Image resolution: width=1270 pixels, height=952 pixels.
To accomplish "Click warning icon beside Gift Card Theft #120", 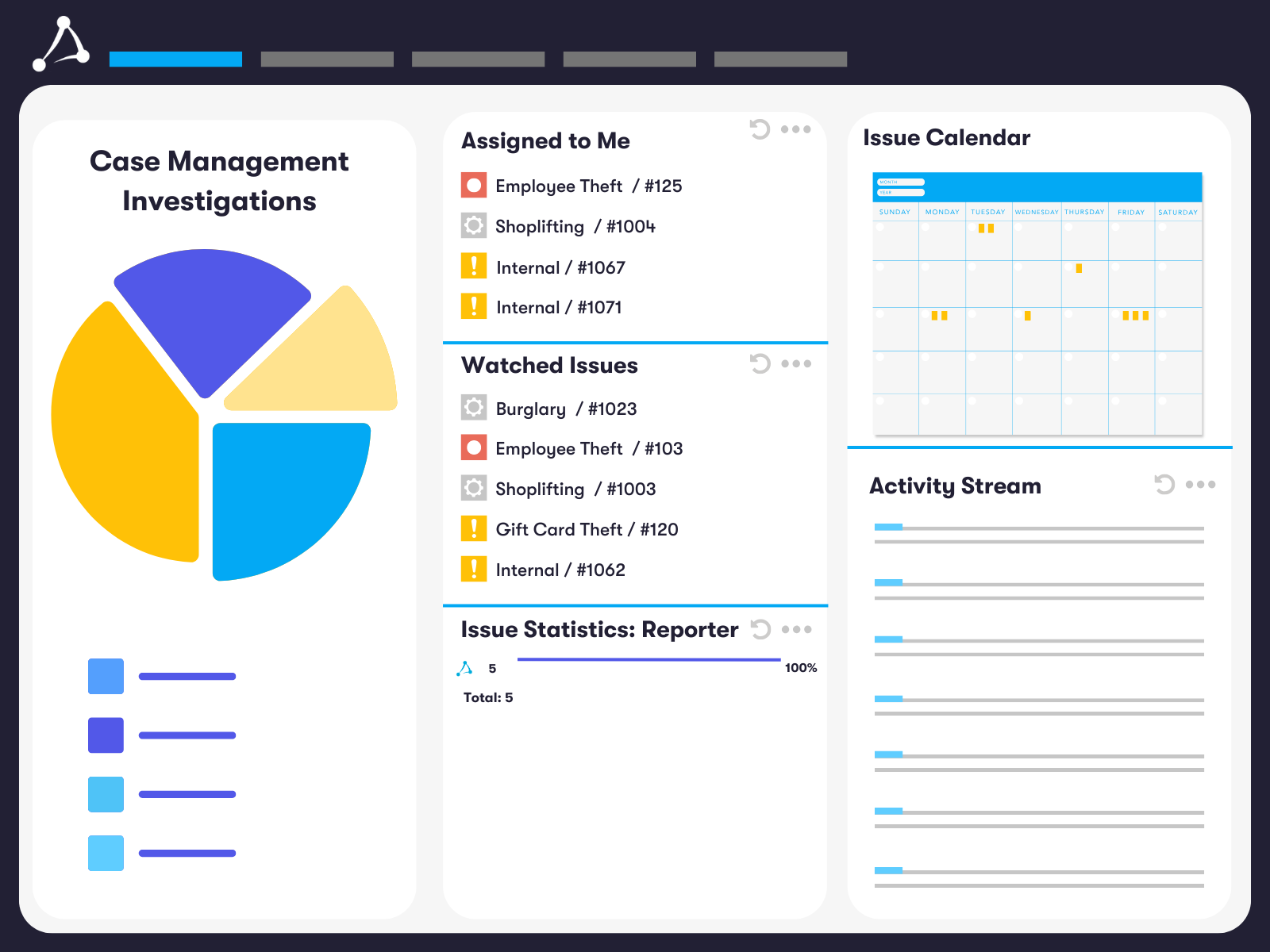I will point(474,528).
